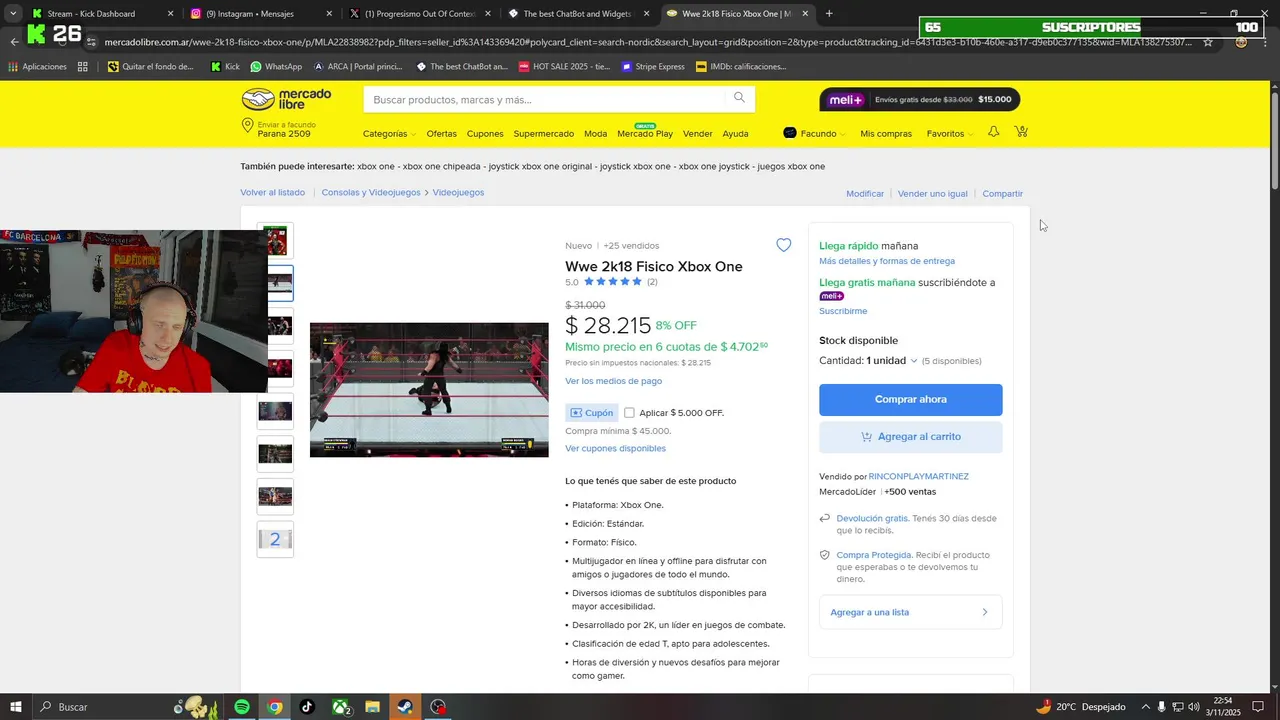Open File Explorer from the taskbar
This screenshot has height=720, width=1280.
(x=372, y=707)
